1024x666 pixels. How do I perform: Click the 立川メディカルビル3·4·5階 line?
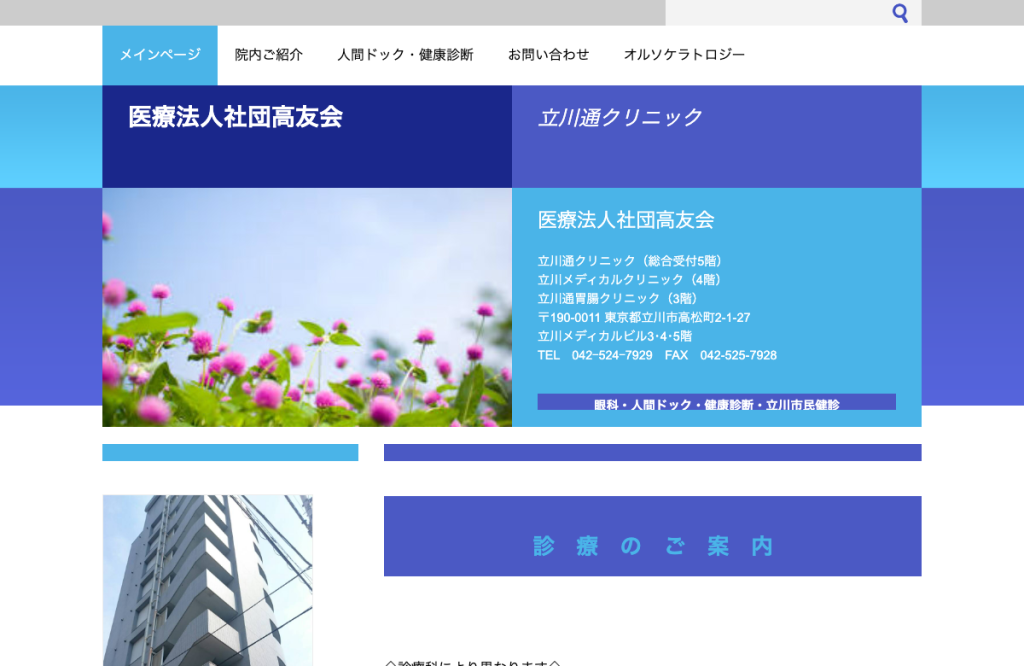pyautogui.click(x=615, y=336)
